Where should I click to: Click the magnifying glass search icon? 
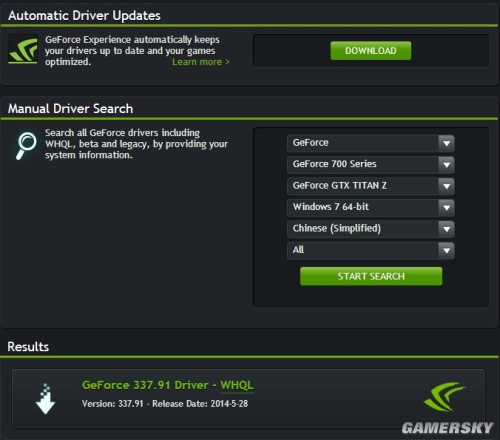(x=26, y=146)
